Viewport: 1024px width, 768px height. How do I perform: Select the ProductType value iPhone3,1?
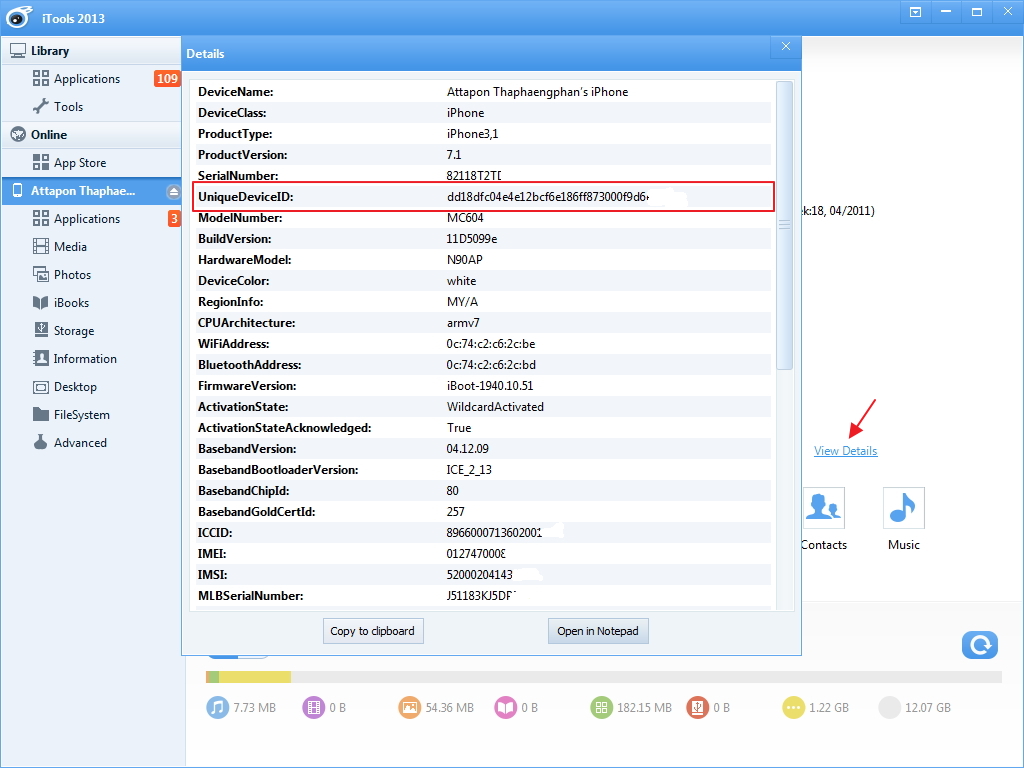click(472, 133)
